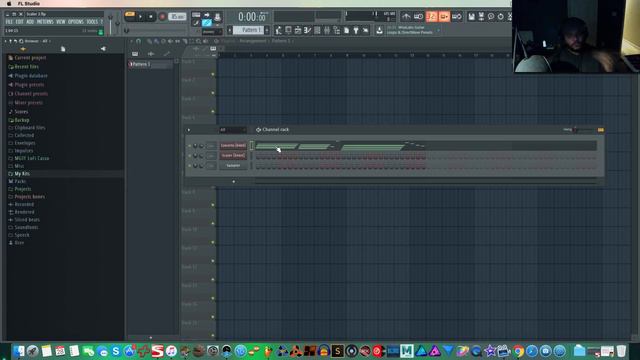Click the second red channel name button
The width and height of the screenshot is (640, 360).
233,156
